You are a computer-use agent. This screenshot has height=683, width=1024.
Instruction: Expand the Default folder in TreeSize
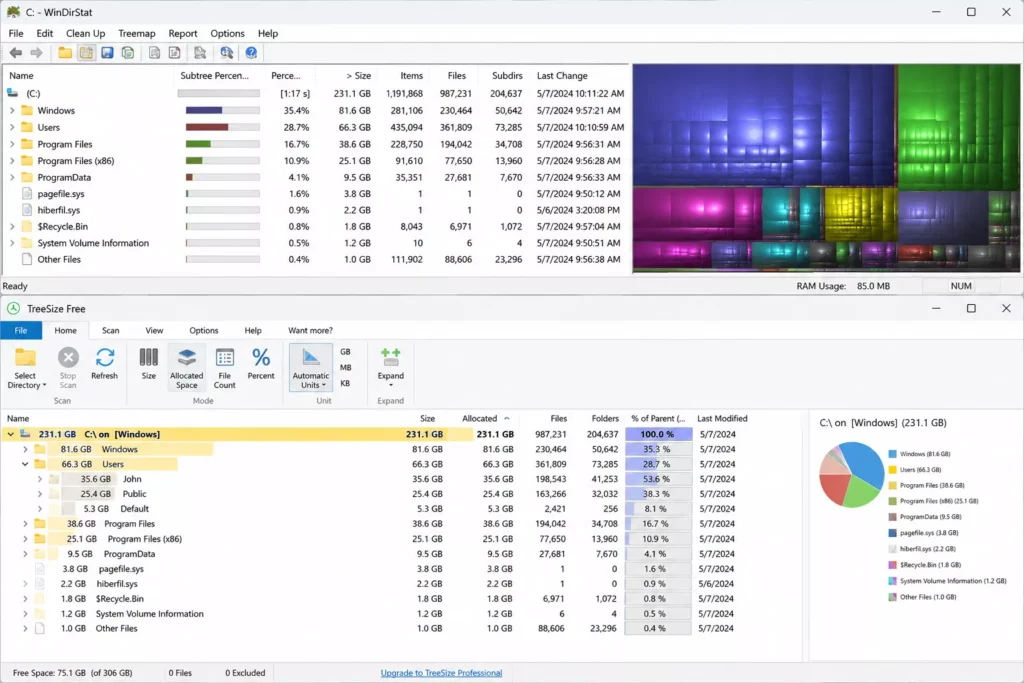click(40, 509)
